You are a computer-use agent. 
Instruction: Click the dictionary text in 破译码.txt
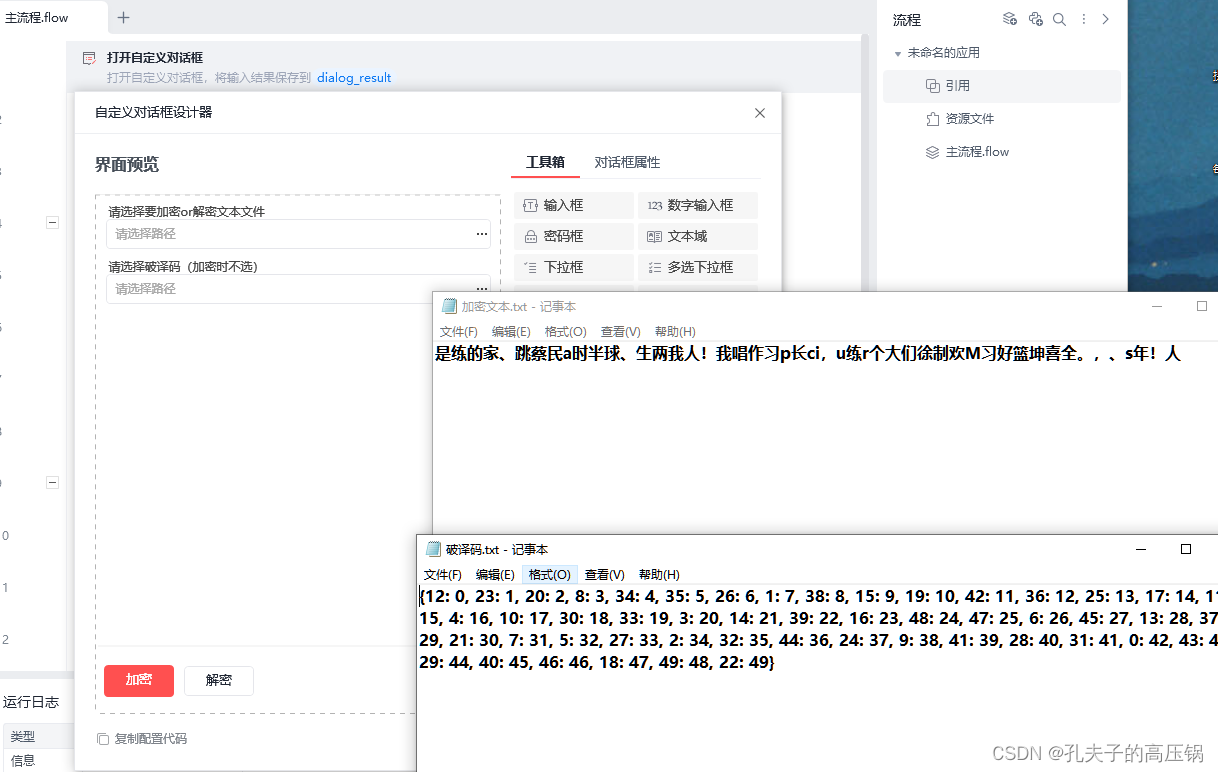click(x=818, y=629)
